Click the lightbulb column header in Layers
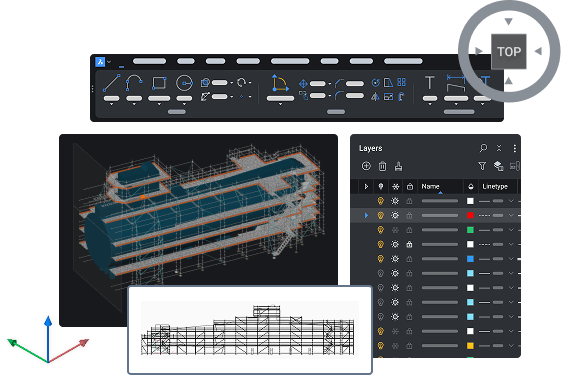Viewport: 561px width, 375px height. click(x=381, y=186)
